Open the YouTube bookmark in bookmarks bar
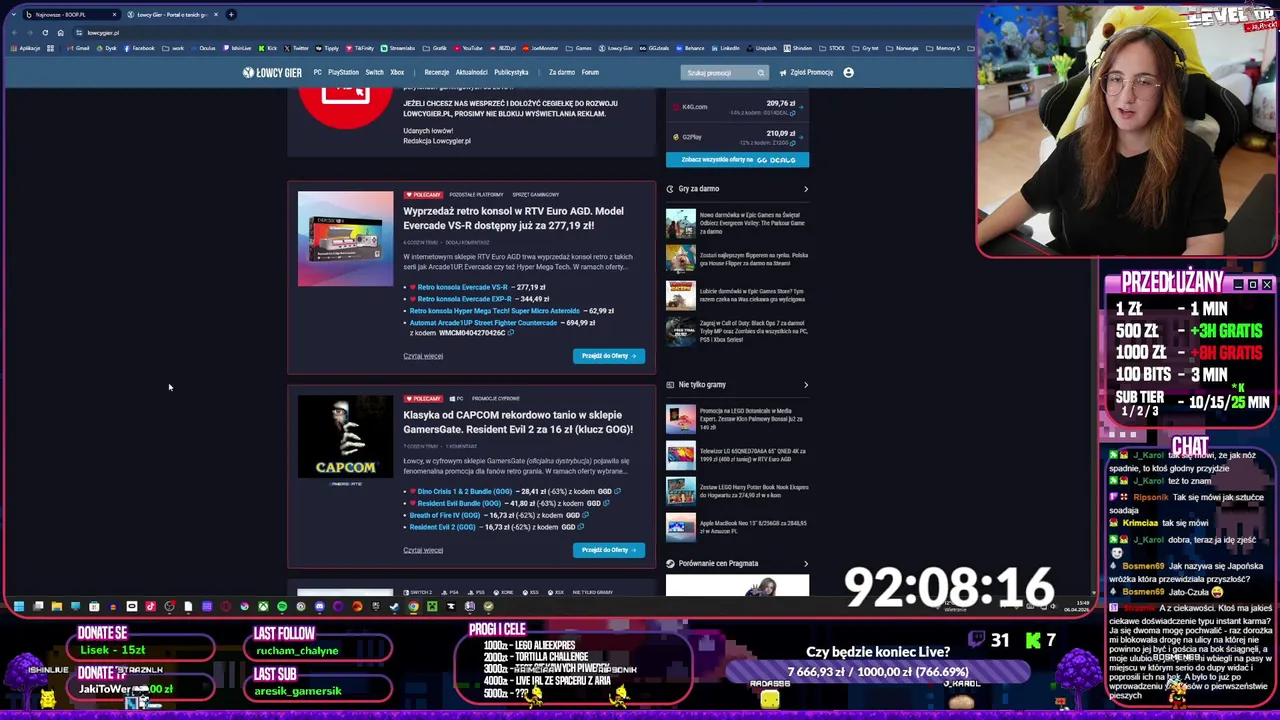 tap(468, 48)
